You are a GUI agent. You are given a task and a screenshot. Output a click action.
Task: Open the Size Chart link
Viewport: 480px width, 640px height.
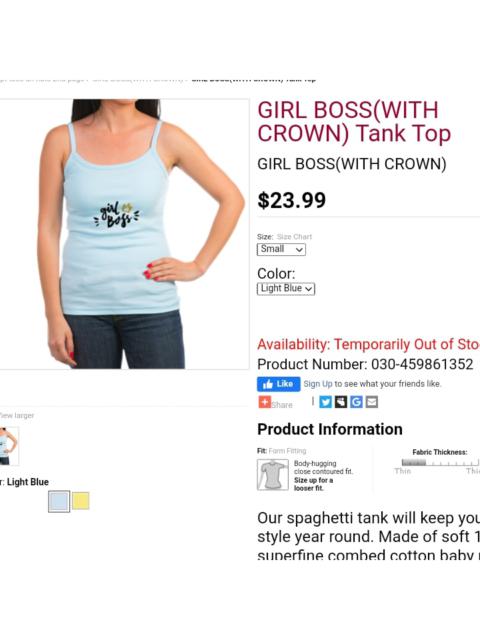point(294,237)
